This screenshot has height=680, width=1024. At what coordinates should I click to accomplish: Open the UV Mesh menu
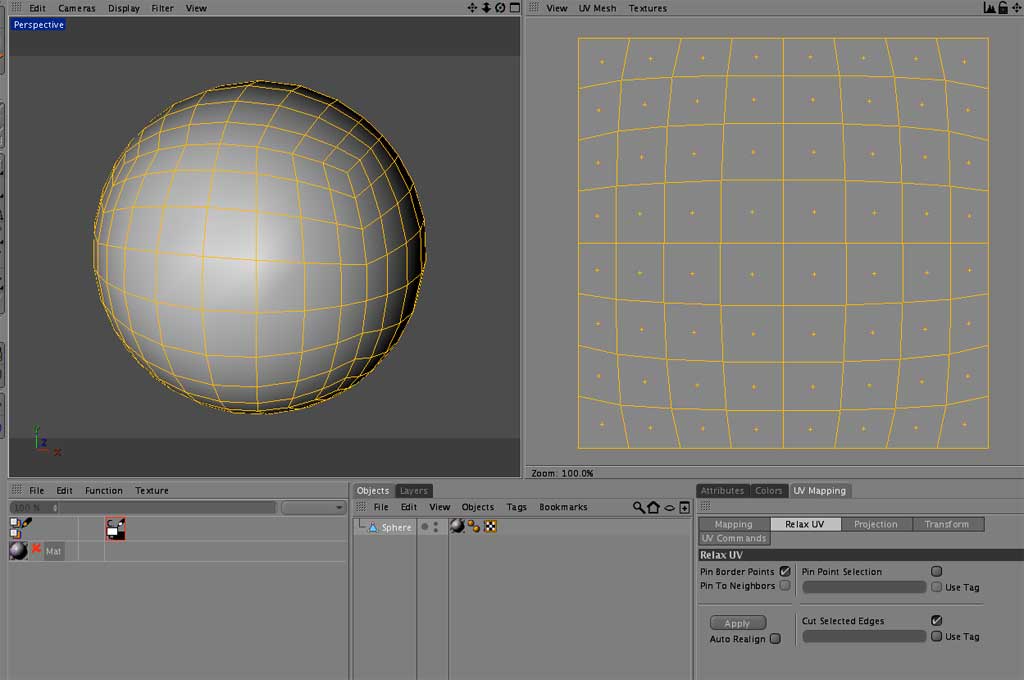596,8
